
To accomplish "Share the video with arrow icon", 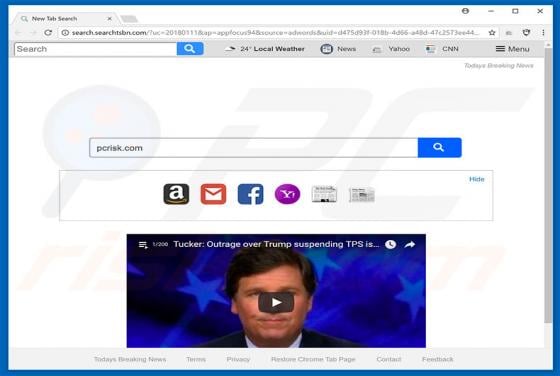I will pyautogui.click(x=410, y=244).
